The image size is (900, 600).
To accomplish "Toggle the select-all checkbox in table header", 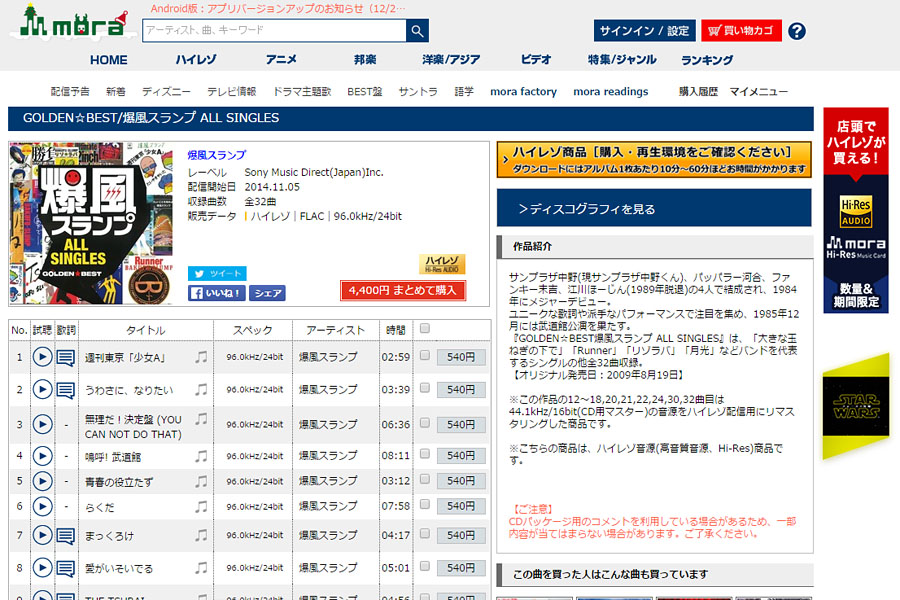I will 425,328.
